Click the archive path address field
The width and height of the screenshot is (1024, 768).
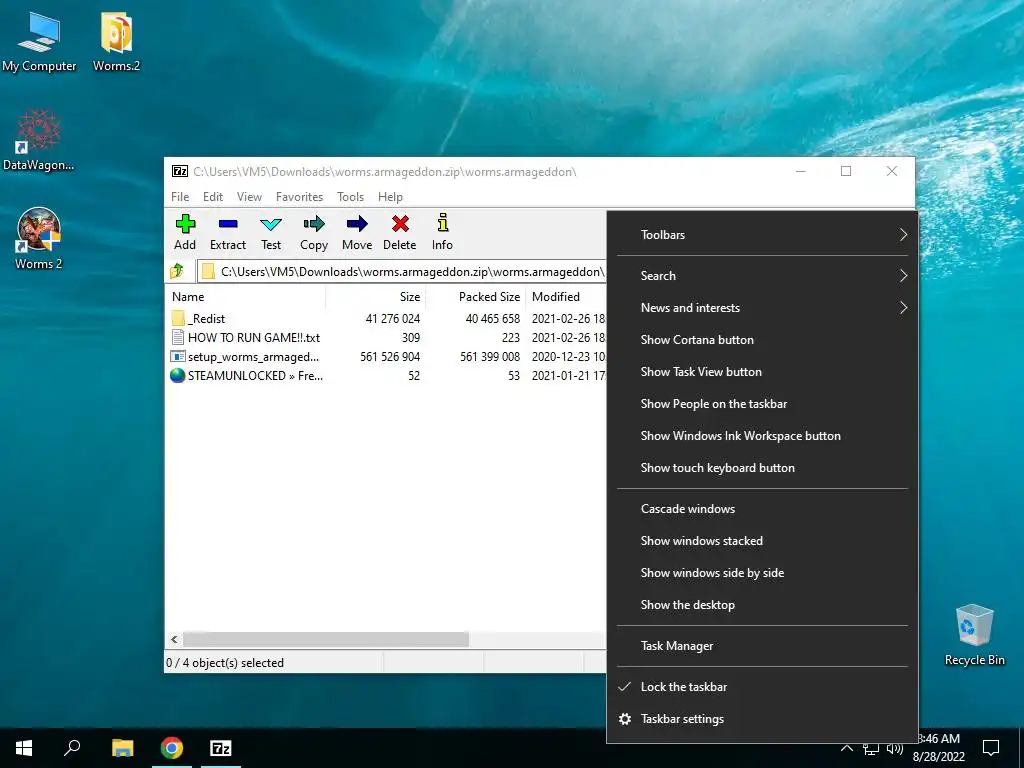pos(402,272)
